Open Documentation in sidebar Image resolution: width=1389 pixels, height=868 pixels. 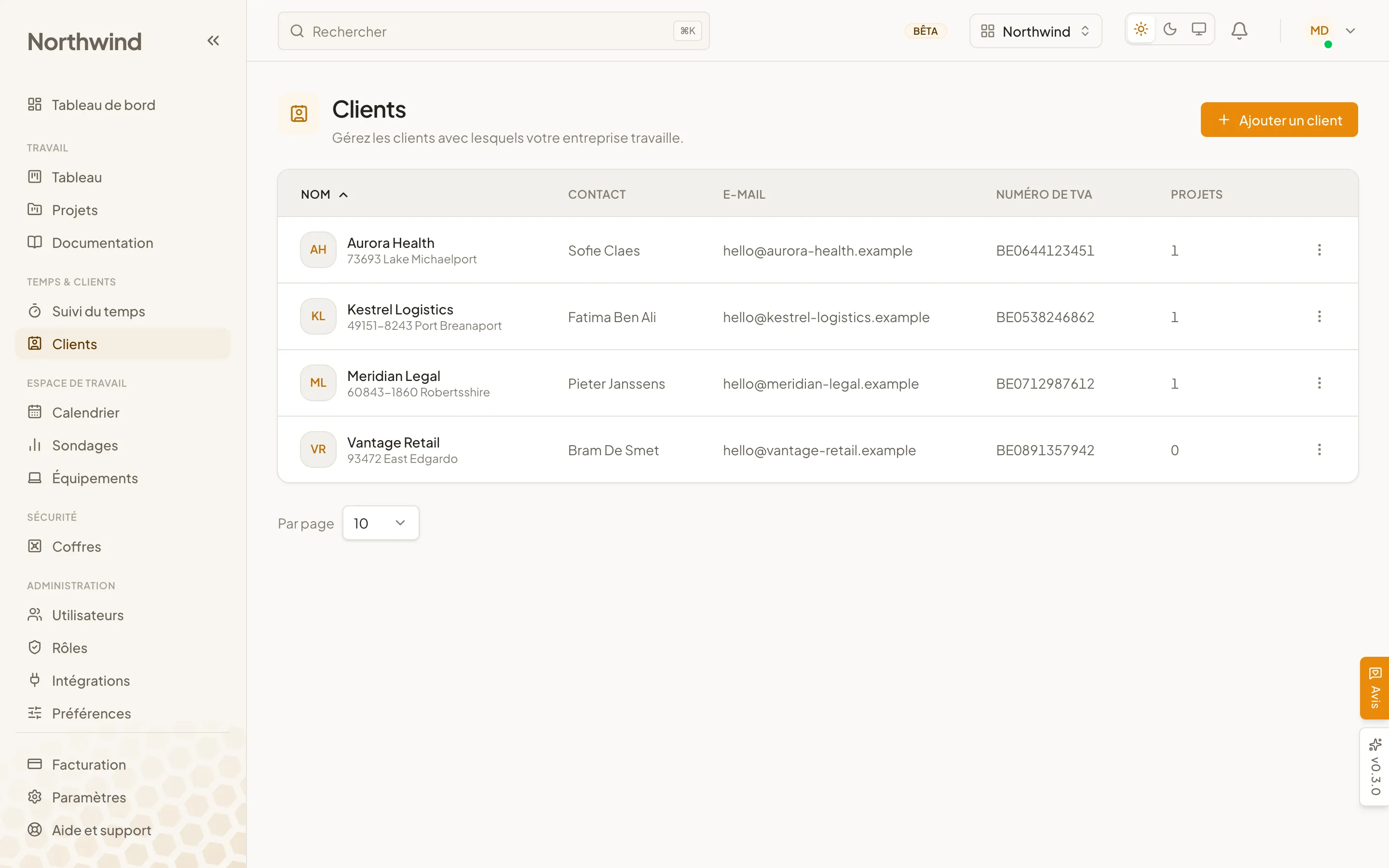pos(122,243)
